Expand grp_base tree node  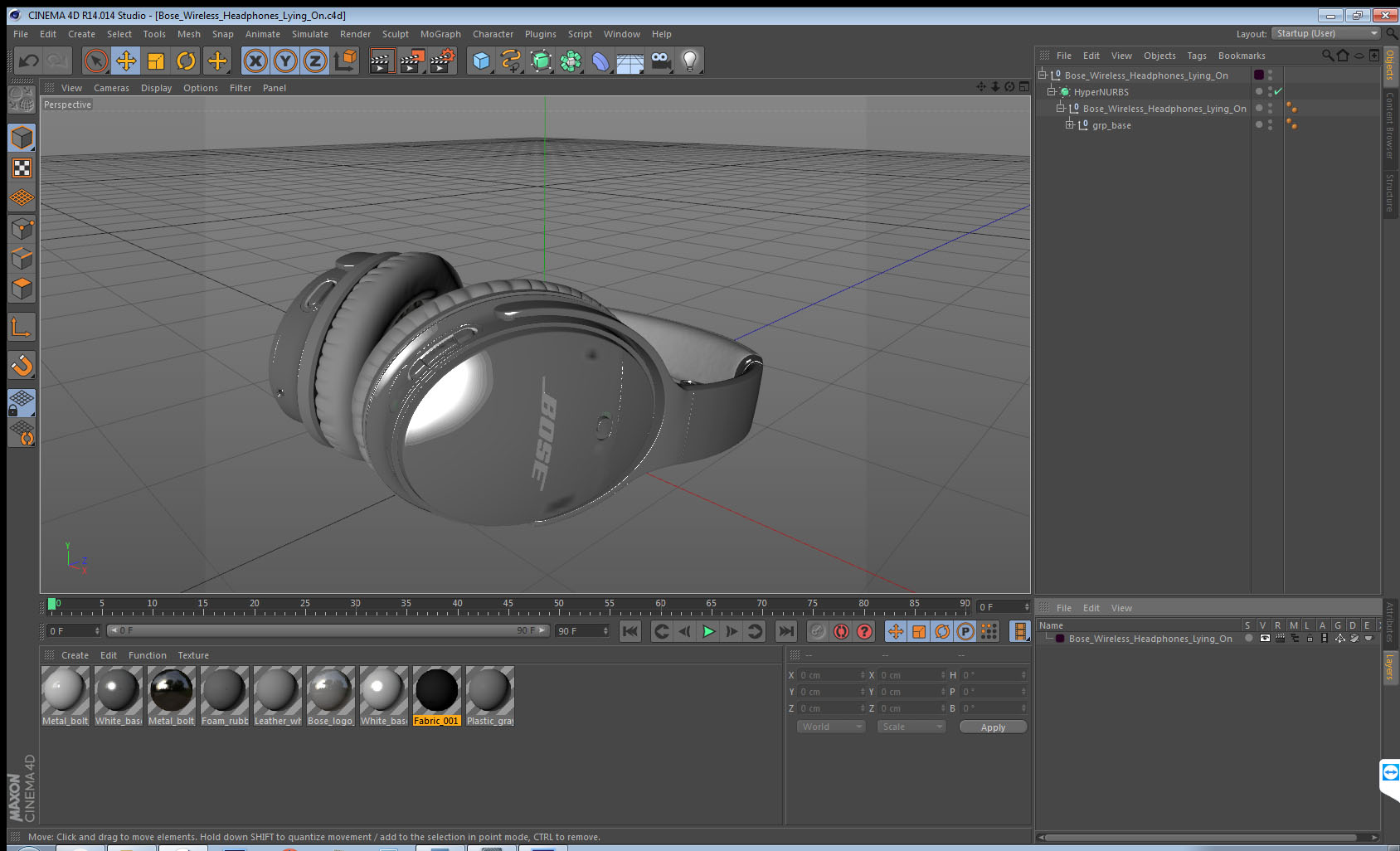pos(1070,125)
